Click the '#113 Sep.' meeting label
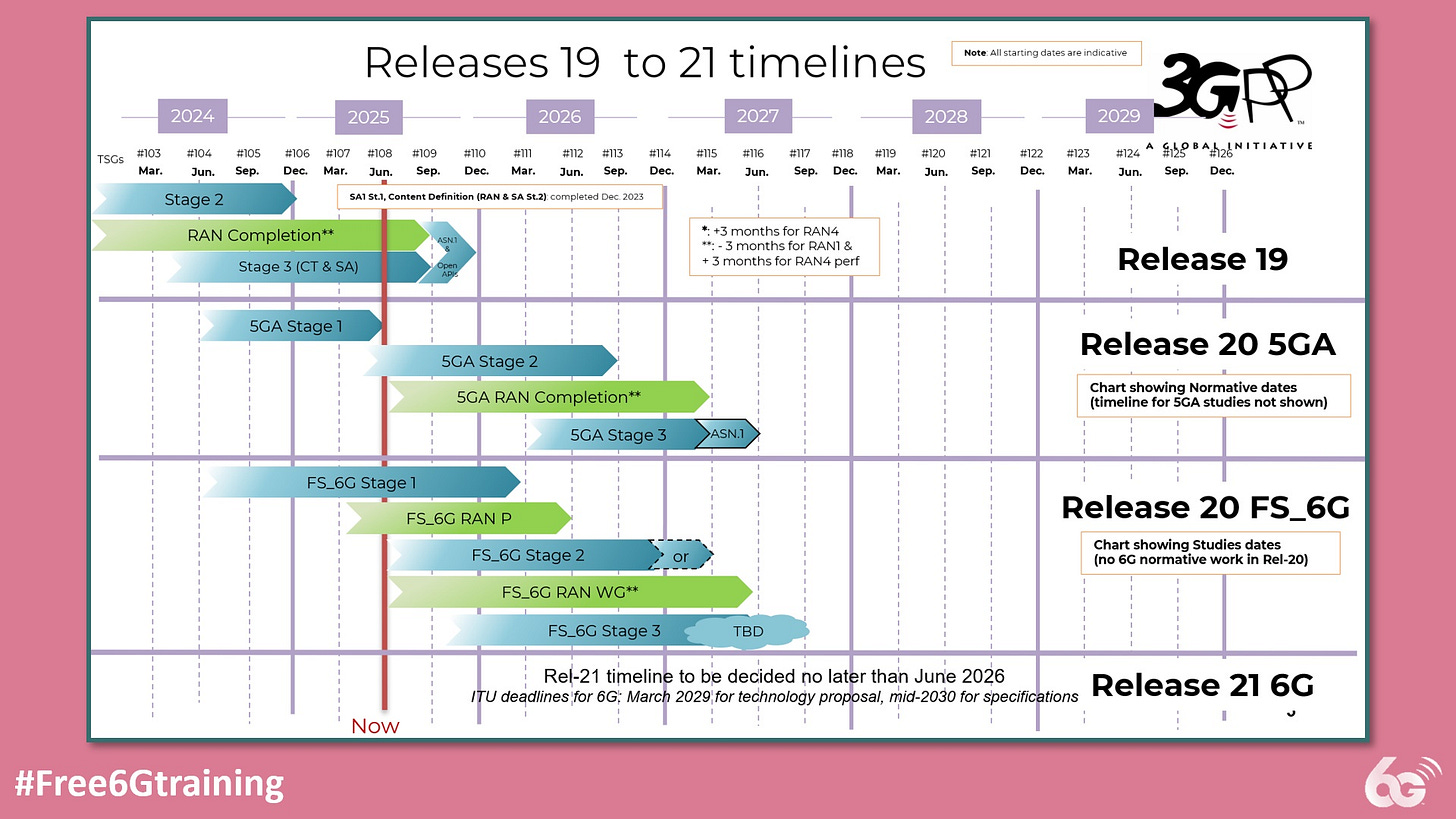This screenshot has width=1456, height=819. pyautogui.click(x=614, y=162)
